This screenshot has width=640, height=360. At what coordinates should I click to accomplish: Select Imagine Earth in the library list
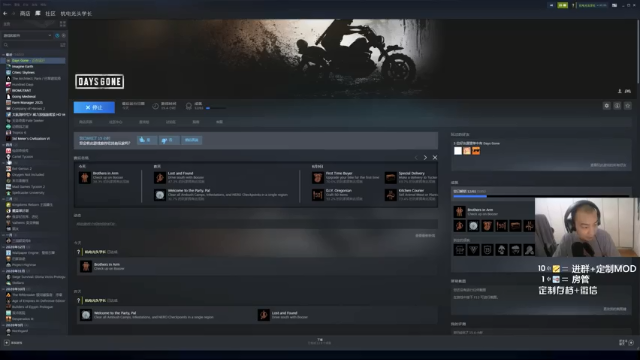click(x=22, y=67)
